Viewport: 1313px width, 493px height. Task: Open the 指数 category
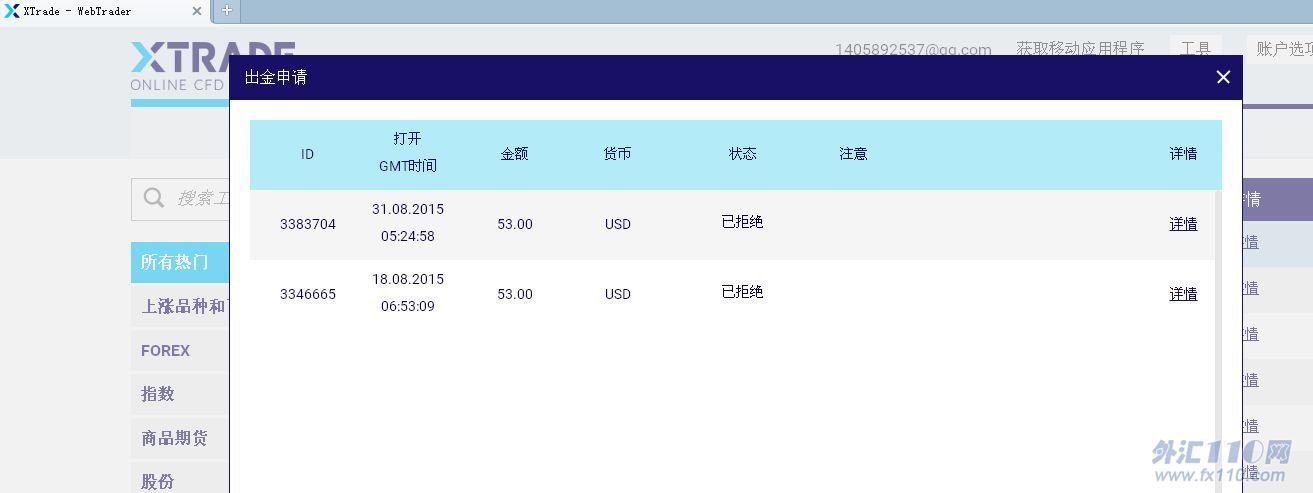click(158, 394)
